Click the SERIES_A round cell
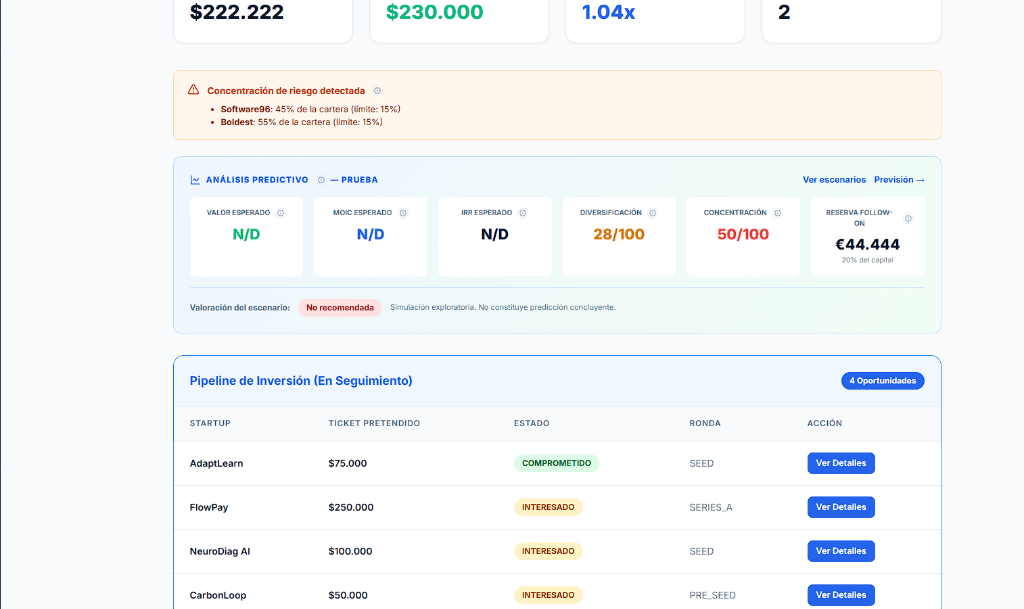 tap(711, 507)
